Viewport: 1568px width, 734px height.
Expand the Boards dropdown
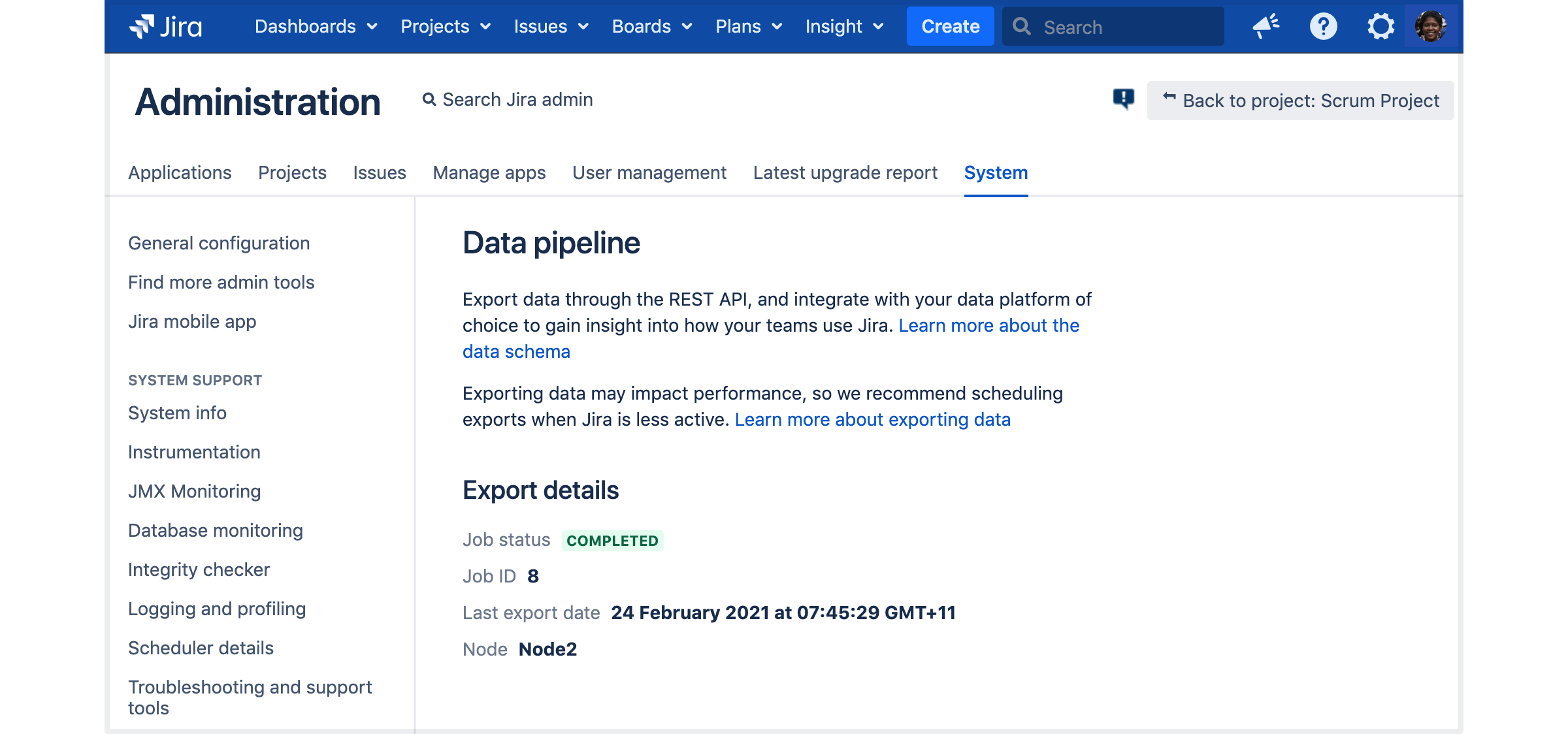click(652, 27)
